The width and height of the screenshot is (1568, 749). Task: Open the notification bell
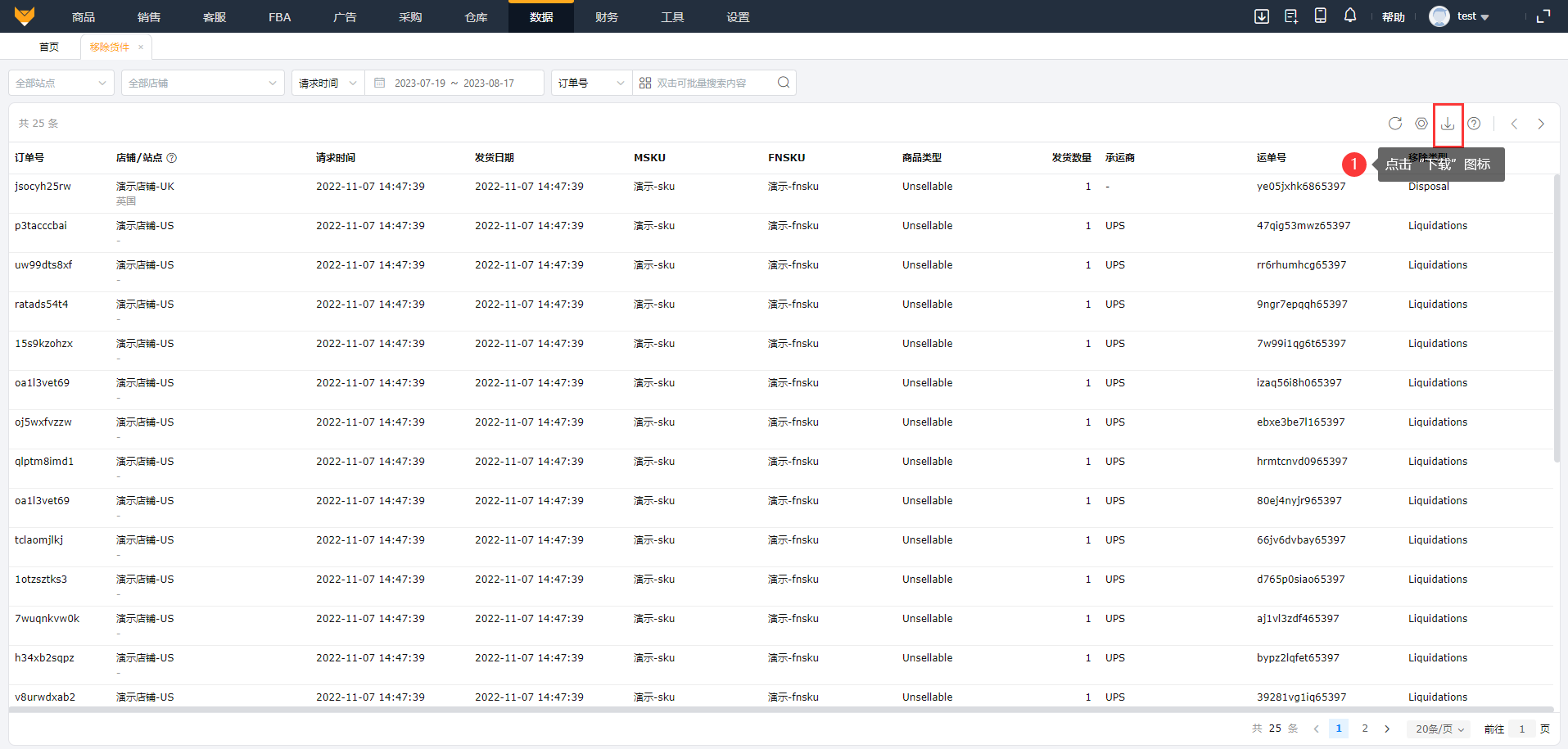click(x=1350, y=16)
